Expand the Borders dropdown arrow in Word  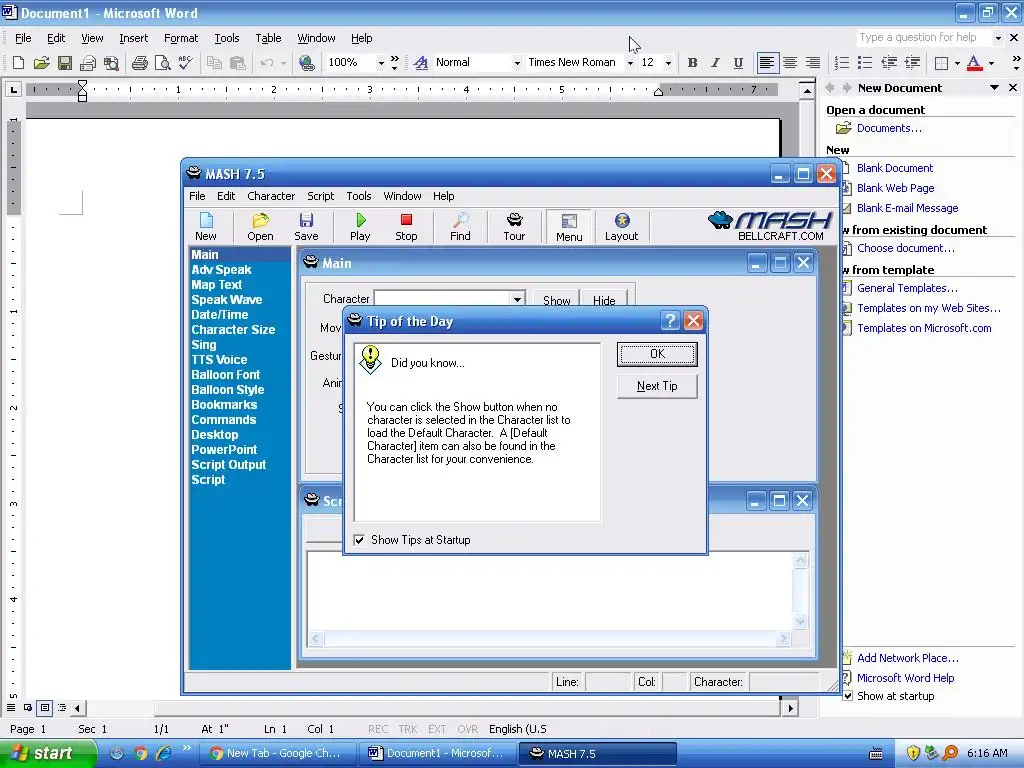point(957,63)
